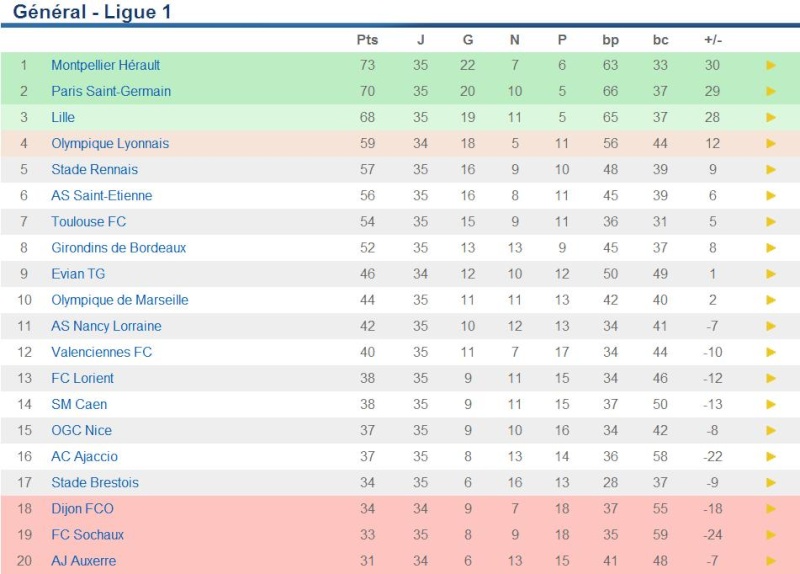Open the Valenciennes FC team page
Viewport: 800px width, 574px height.
[102, 352]
